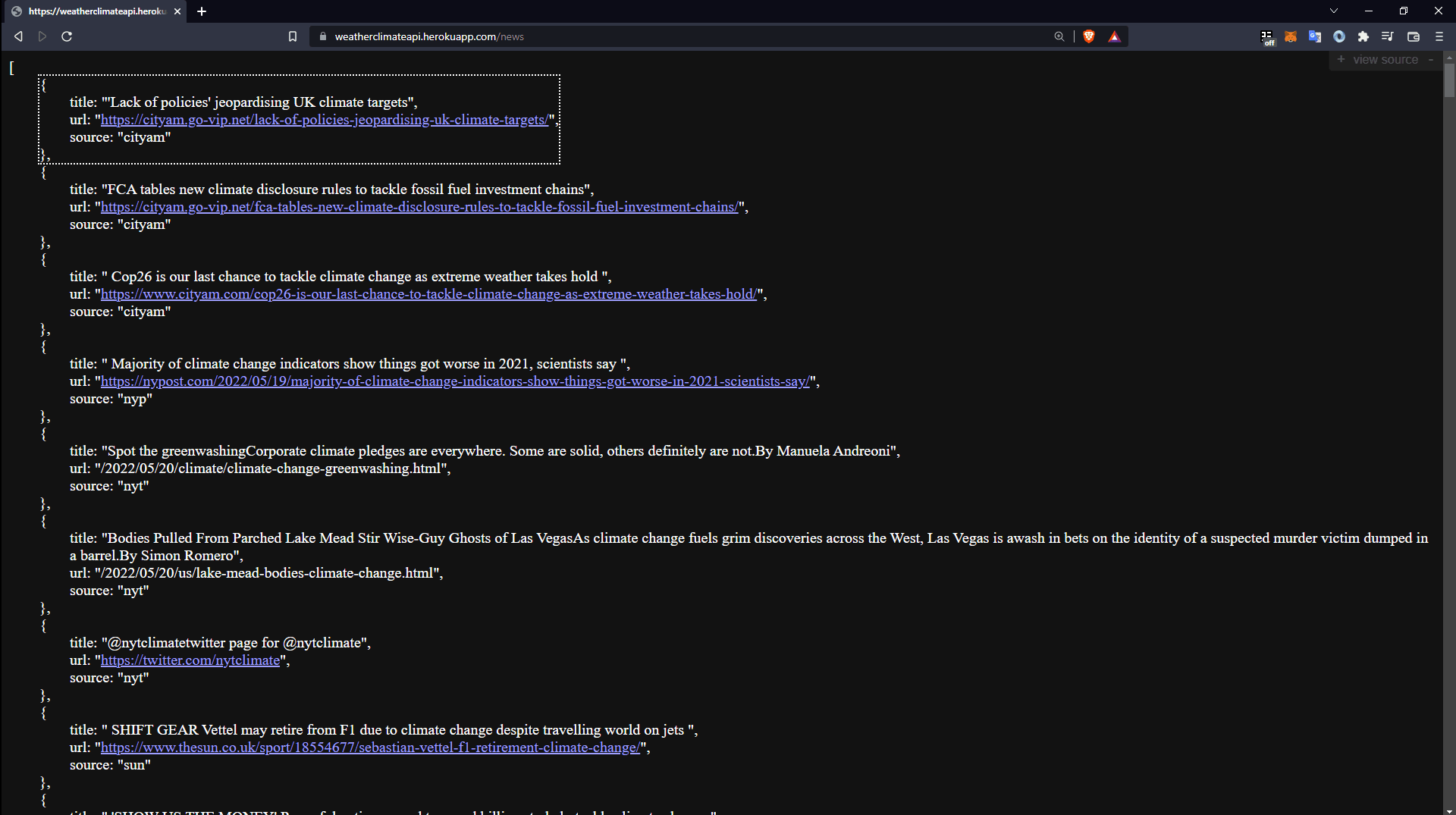1456x815 pixels.
Task: Click the vertical scrollbar thumb
Action: (1449, 80)
